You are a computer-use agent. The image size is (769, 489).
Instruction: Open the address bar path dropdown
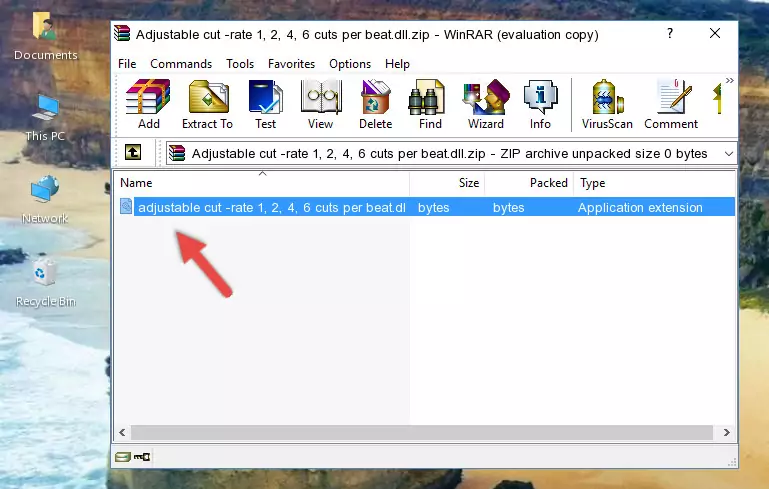point(729,154)
